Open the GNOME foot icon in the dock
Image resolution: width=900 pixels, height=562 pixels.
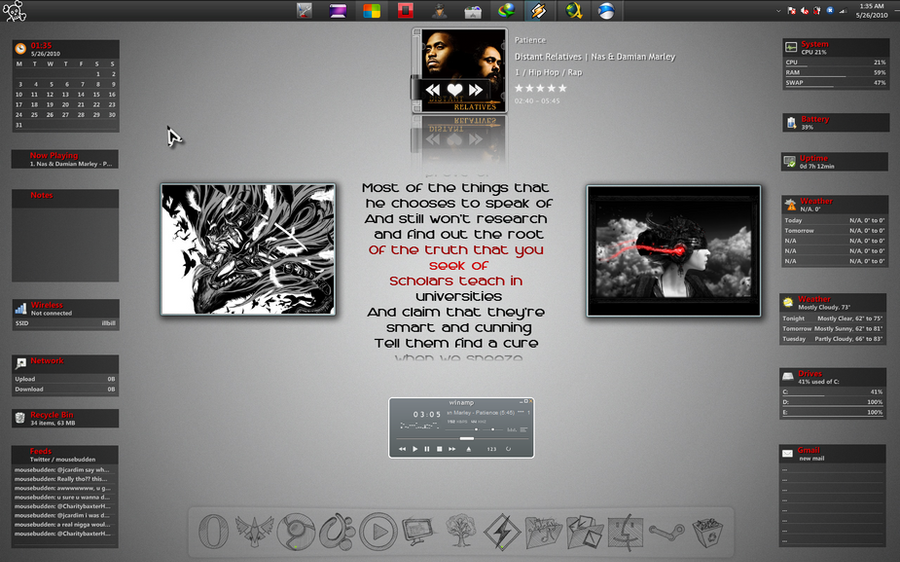tap(337, 531)
